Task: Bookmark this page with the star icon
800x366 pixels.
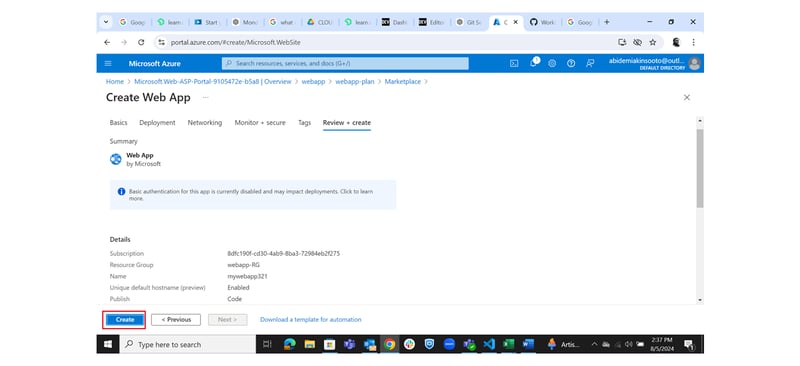Action: tap(653, 42)
